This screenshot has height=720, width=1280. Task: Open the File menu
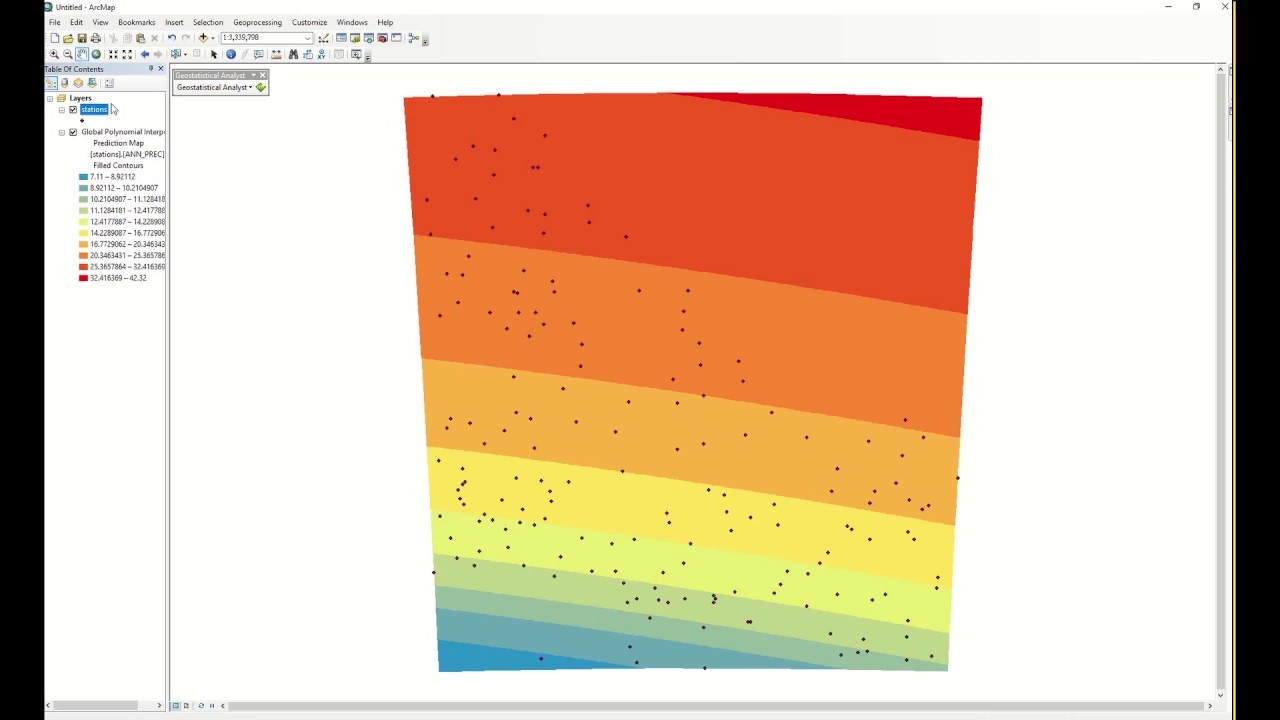click(x=55, y=22)
